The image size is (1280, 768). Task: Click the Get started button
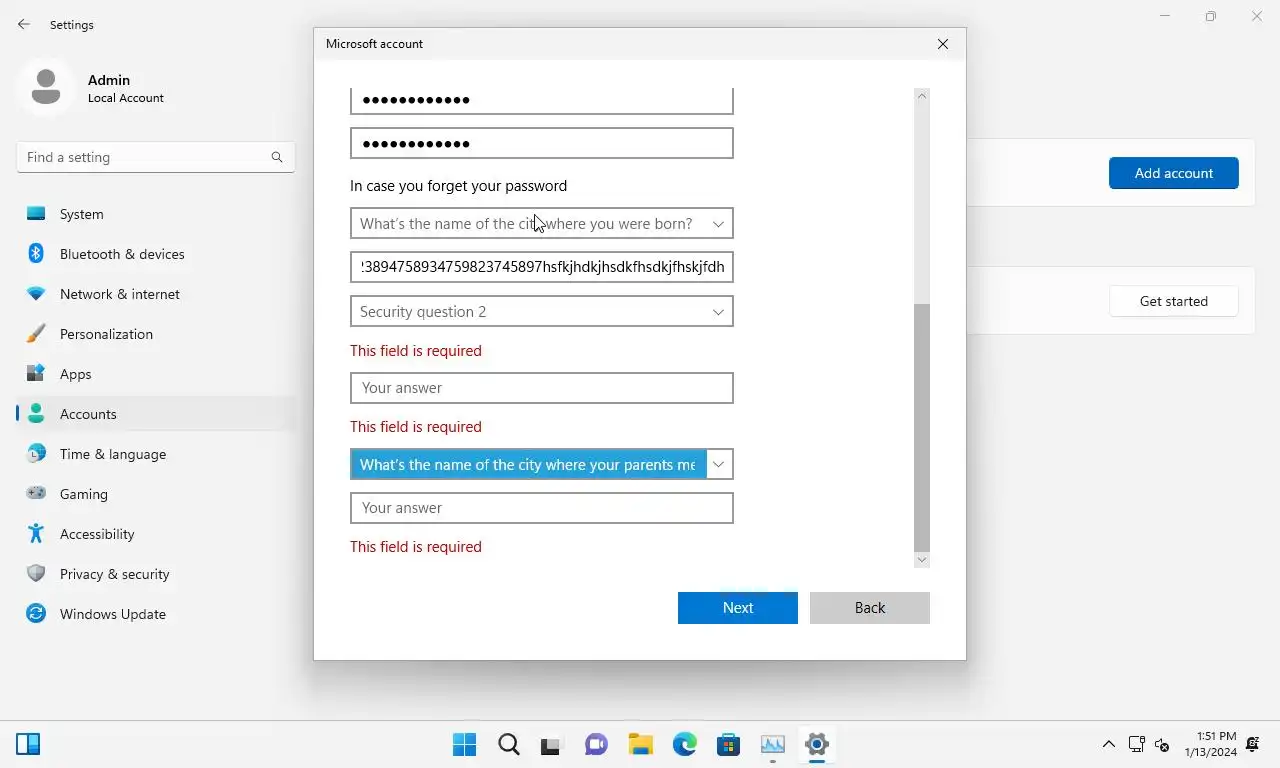[1174, 301]
